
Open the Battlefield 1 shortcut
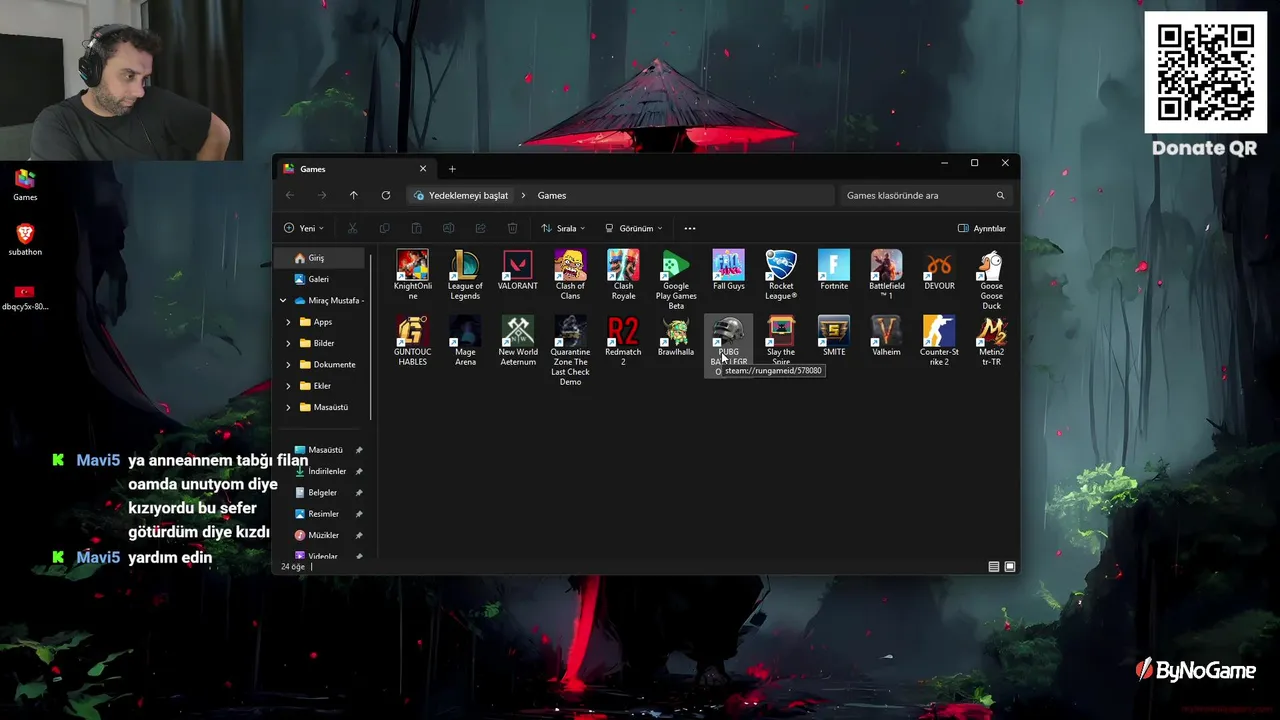click(886, 275)
